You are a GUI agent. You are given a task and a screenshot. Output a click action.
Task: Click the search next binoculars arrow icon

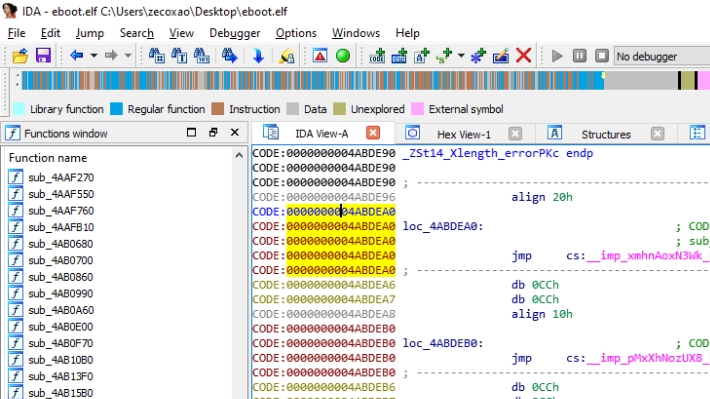coord(230,56)
